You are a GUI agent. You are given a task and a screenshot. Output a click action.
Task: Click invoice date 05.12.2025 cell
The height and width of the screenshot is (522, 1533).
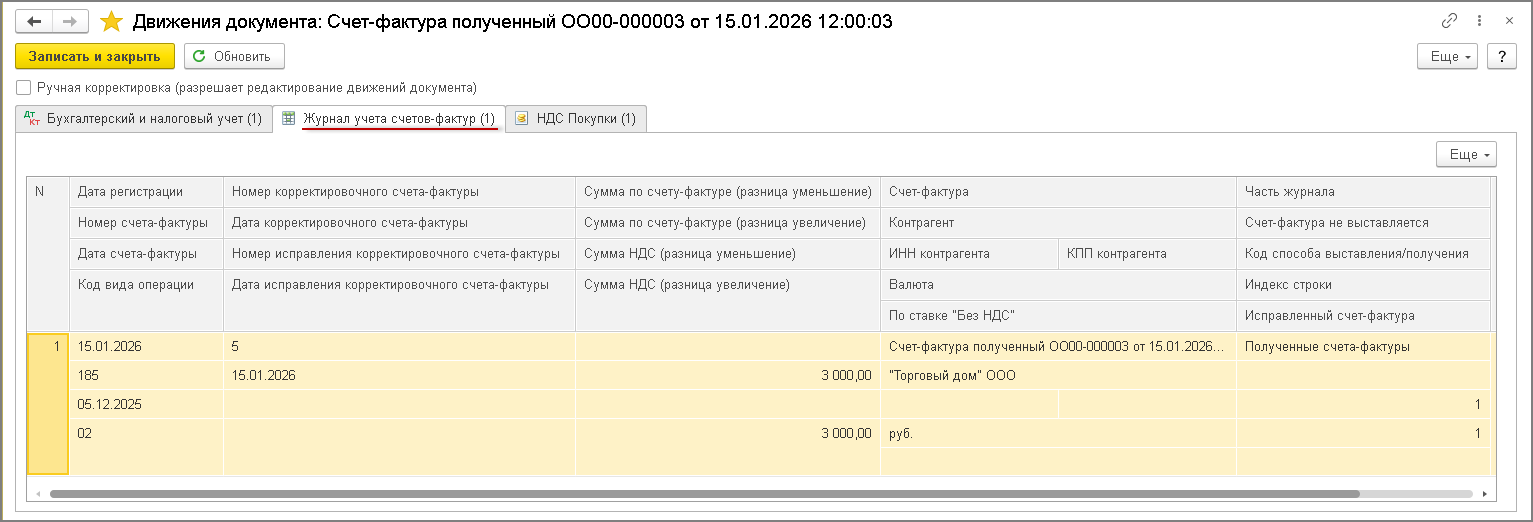146,405
